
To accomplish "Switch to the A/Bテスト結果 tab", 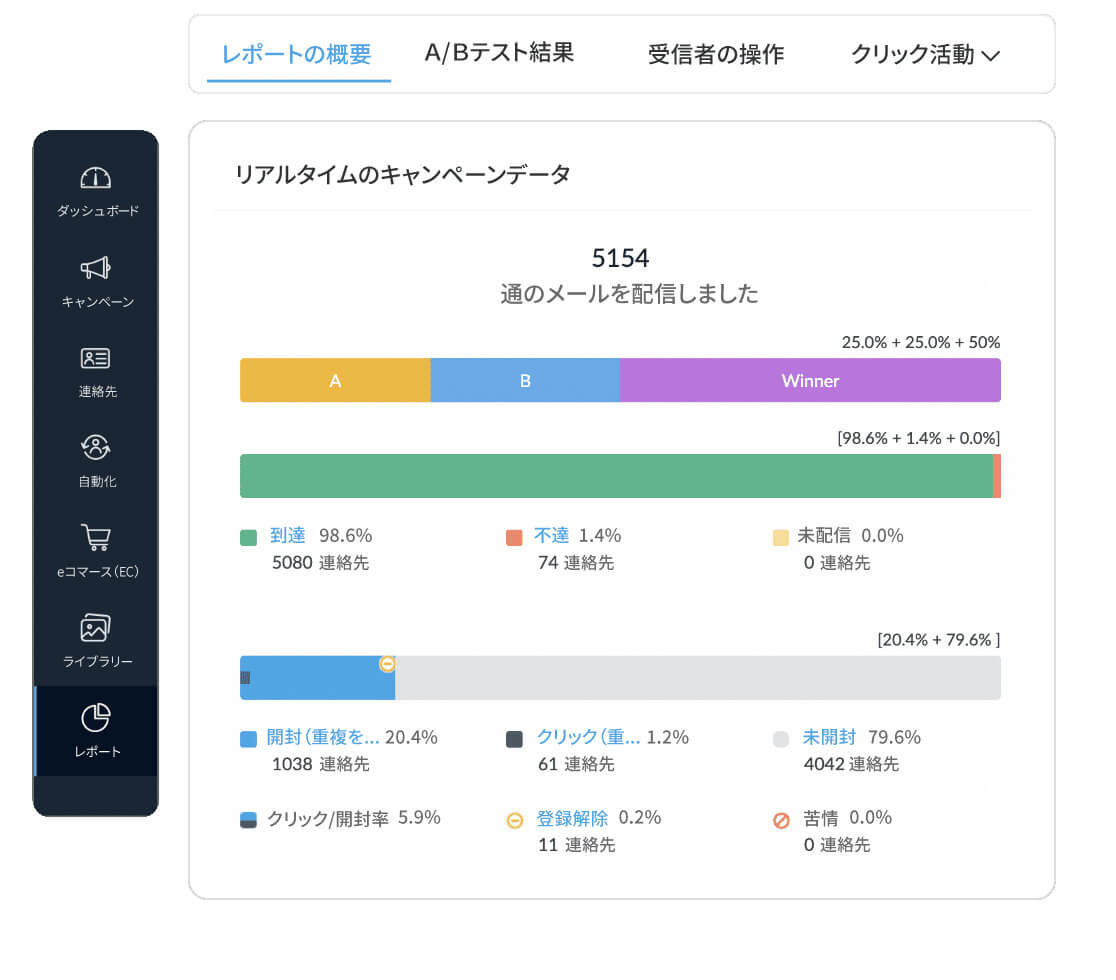I will [x=499, y=53].
